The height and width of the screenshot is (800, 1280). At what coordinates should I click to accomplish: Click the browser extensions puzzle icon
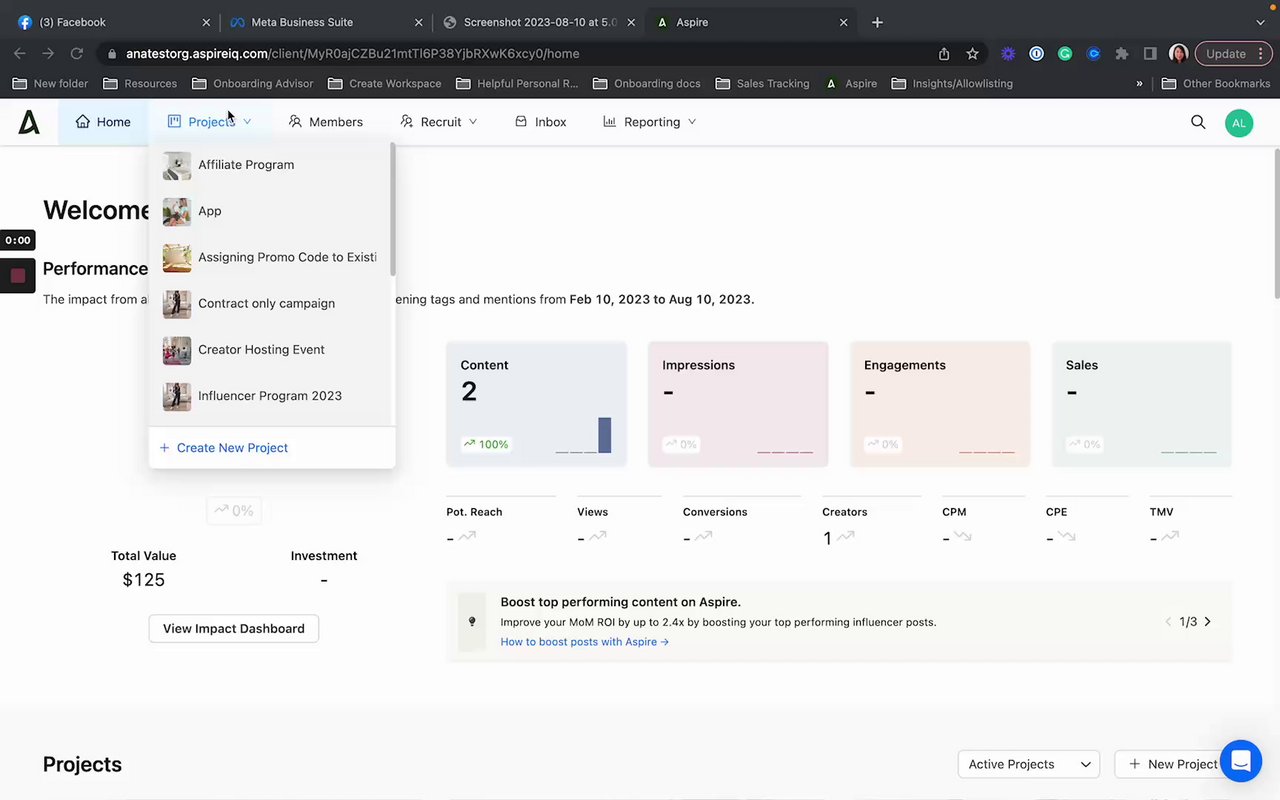click(1122, 54)
